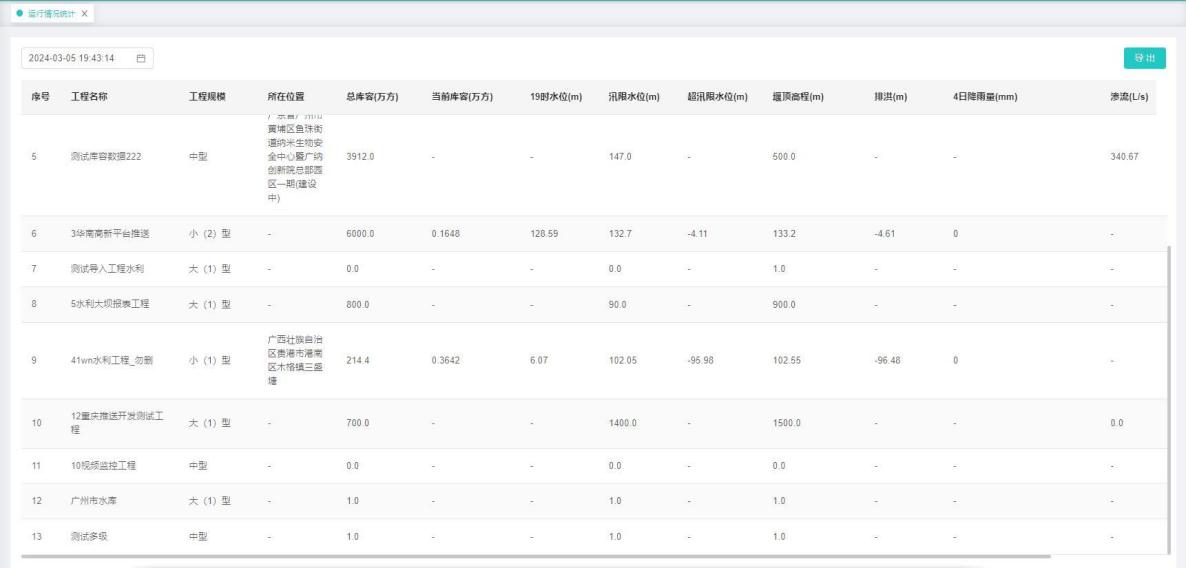Focus the 2024-03-05 19:43:14 date field
Screen dimensions: 1186x568
tap(72, 58)
